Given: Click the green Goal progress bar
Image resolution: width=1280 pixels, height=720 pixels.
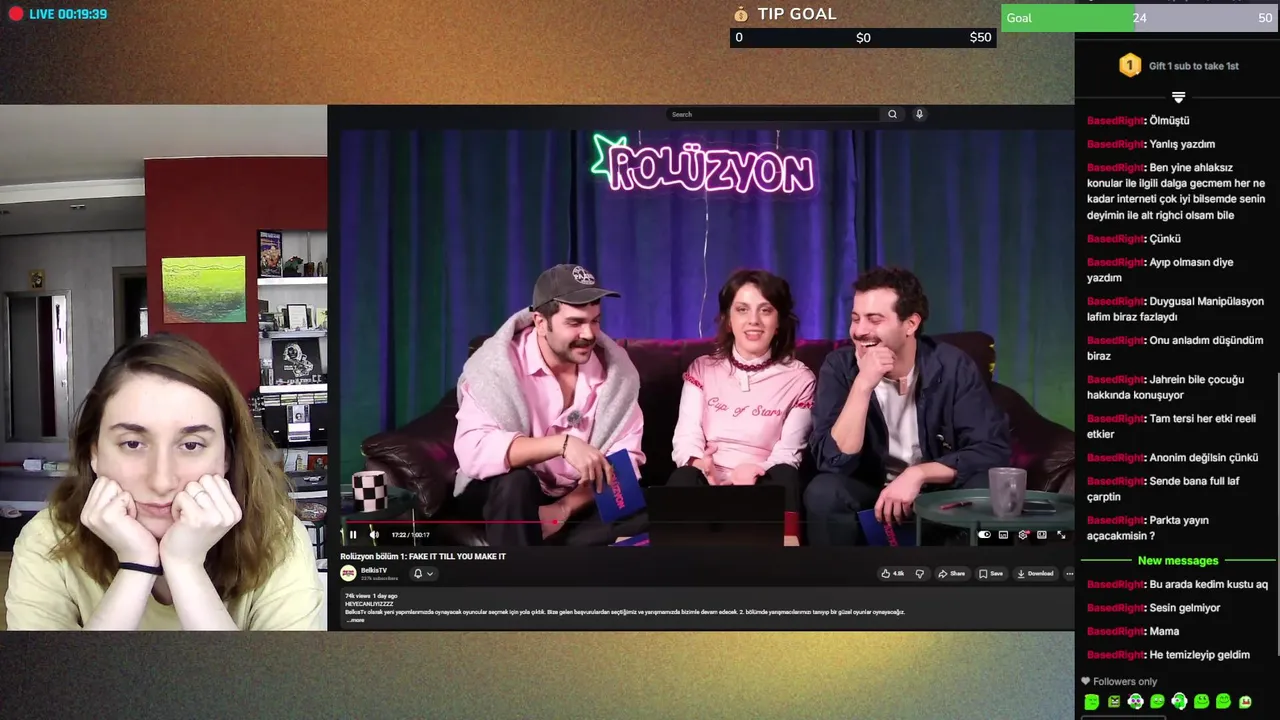Looking at the screenshot, I should (1138, 18).
